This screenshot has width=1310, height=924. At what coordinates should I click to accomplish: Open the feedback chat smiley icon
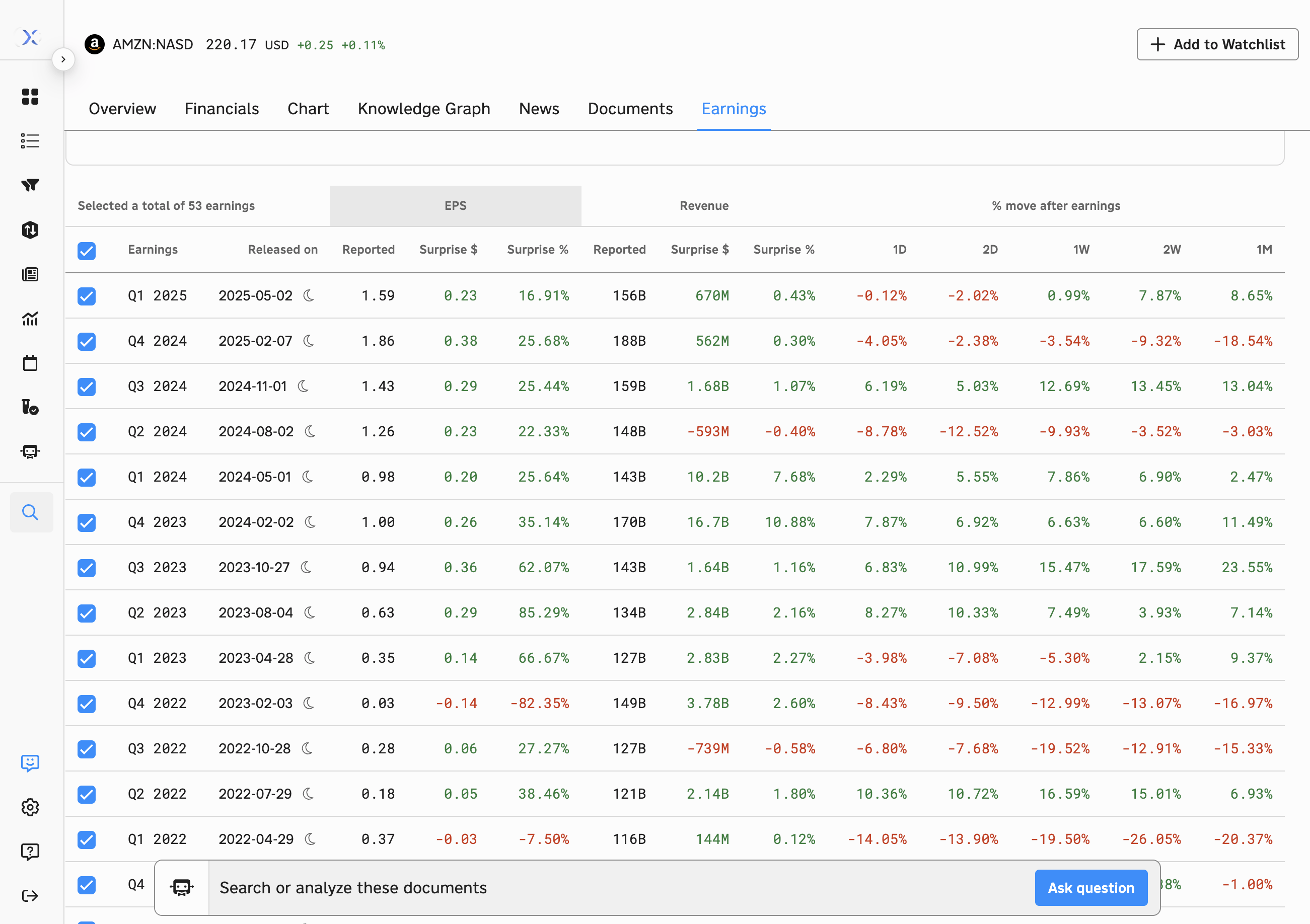[x=30, y=763]
